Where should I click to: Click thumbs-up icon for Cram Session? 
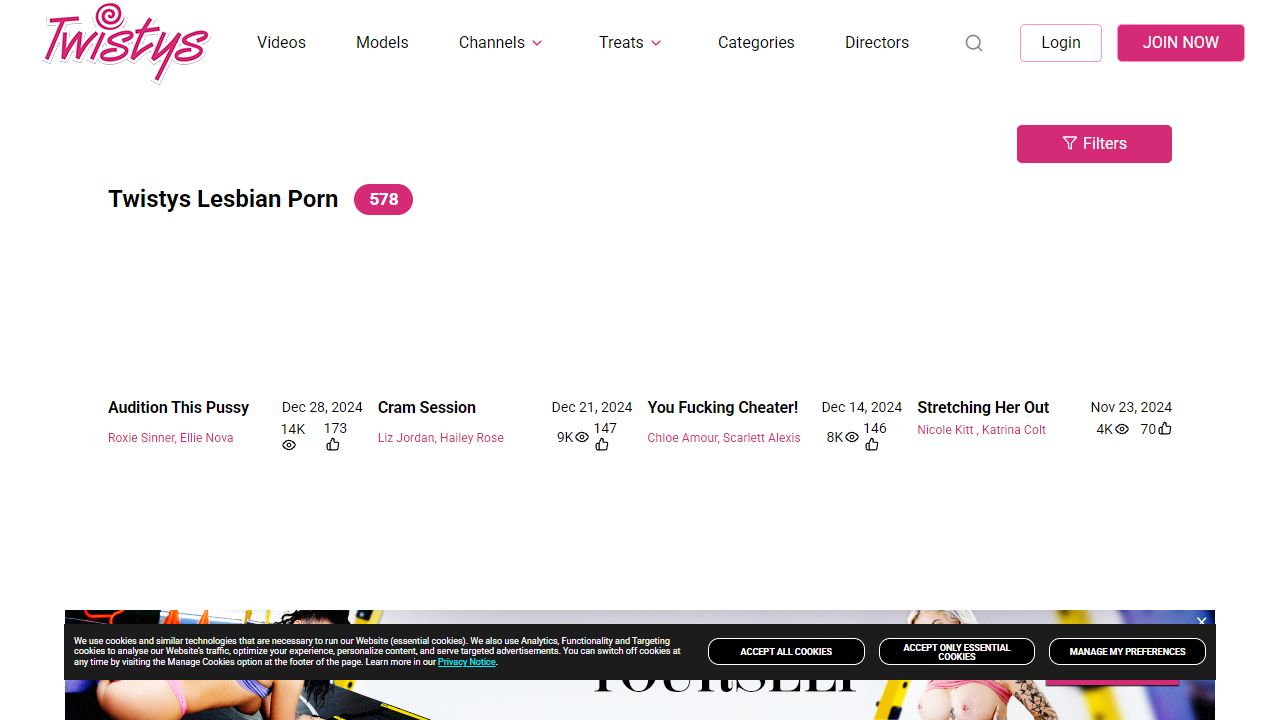(x=602, y=445)
